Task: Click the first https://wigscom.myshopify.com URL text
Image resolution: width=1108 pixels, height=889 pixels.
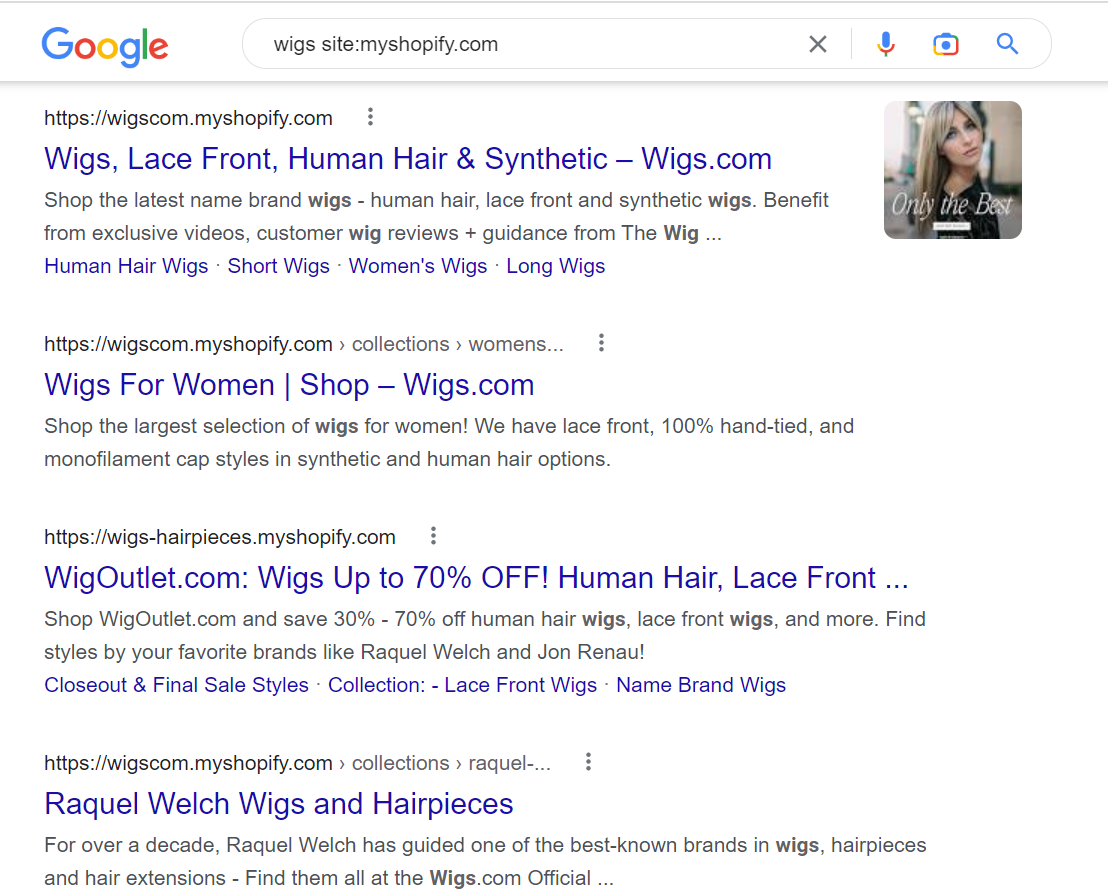Action: 188,118
